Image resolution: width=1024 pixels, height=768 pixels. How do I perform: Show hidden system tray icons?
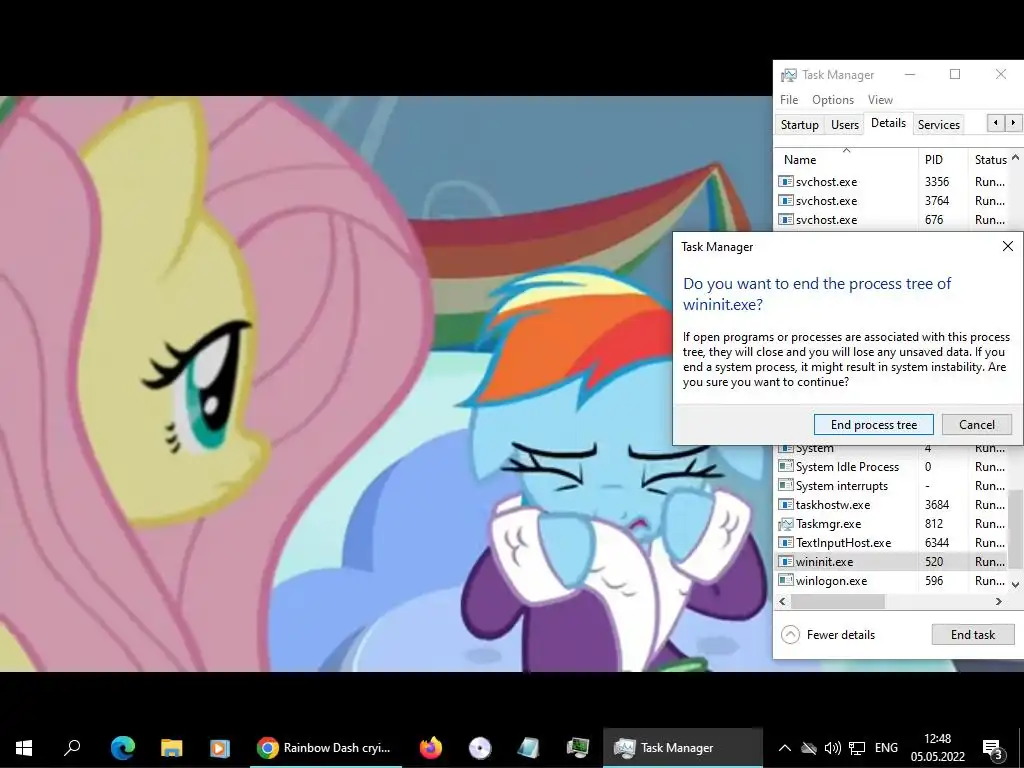pos(785,748)
